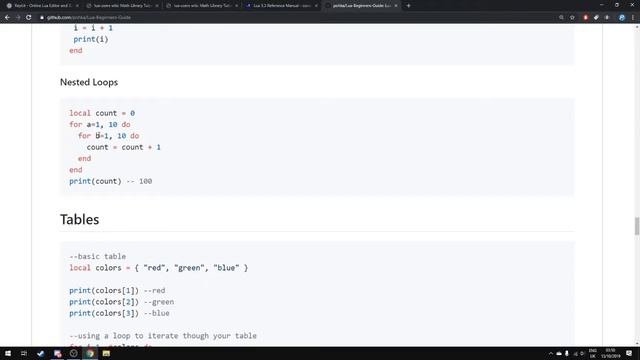
Task: Close the Lua-Beginners-Guide tab
Action: point(396,6)
